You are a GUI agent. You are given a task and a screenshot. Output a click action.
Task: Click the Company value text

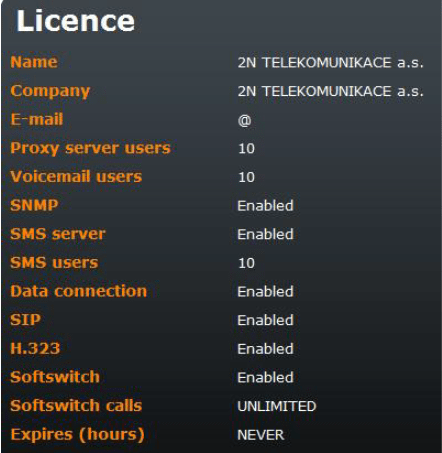330,91
